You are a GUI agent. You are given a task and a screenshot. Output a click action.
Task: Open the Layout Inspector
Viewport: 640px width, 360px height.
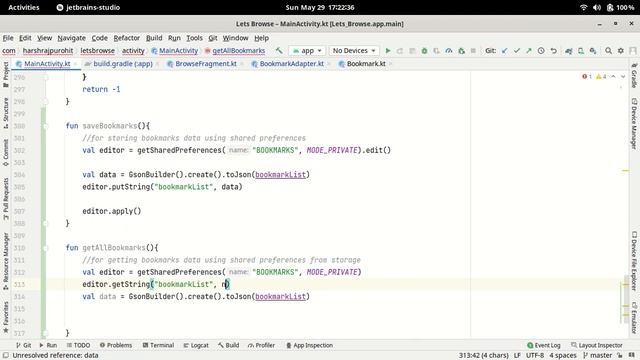(x=597, y=345)
